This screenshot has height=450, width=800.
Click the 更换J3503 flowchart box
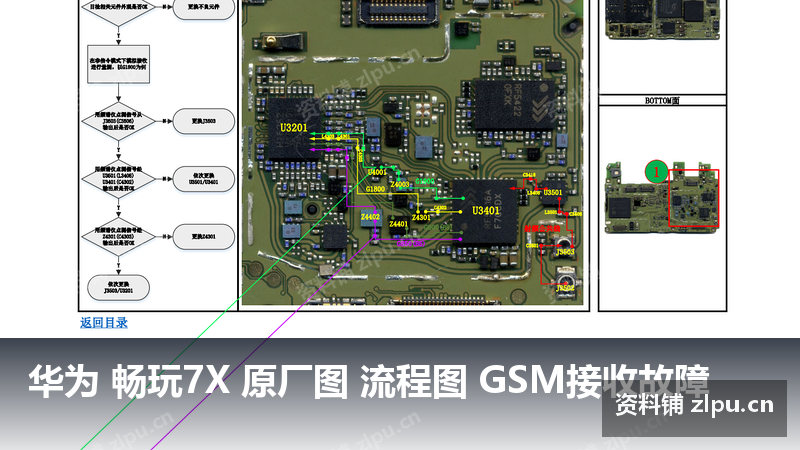point(204,121)
